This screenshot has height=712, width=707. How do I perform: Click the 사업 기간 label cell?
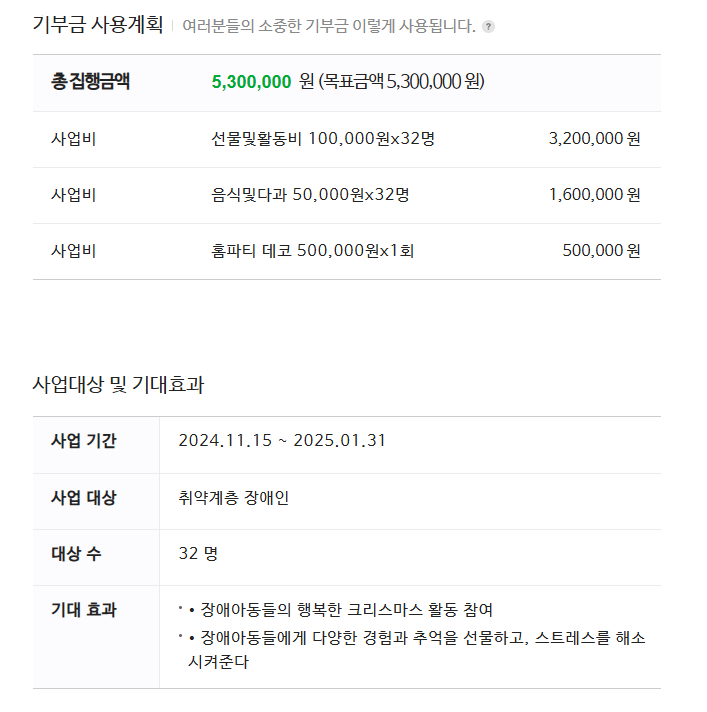[x=96, y=445]
